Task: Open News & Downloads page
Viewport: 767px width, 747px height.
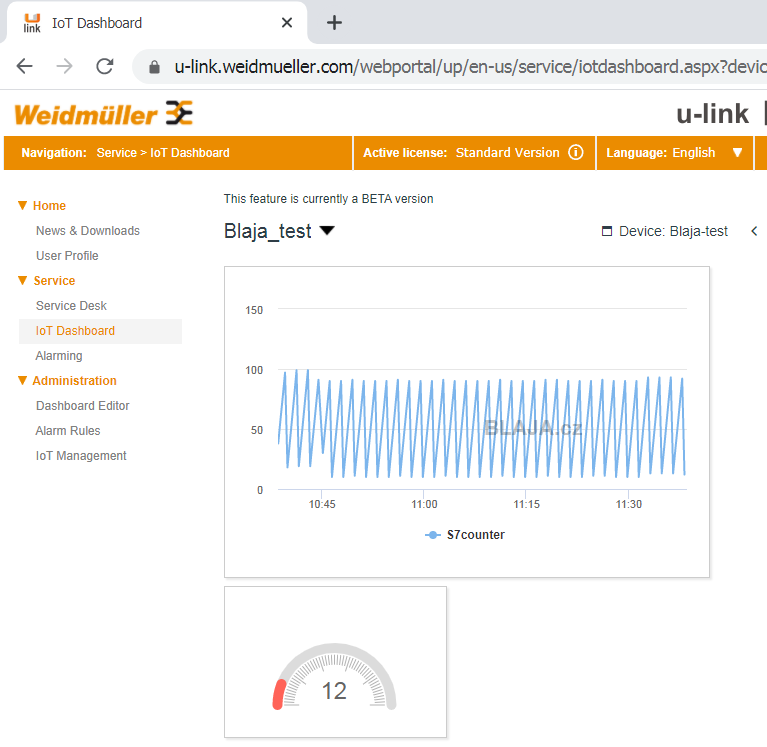Action: [x=88, y=230]
